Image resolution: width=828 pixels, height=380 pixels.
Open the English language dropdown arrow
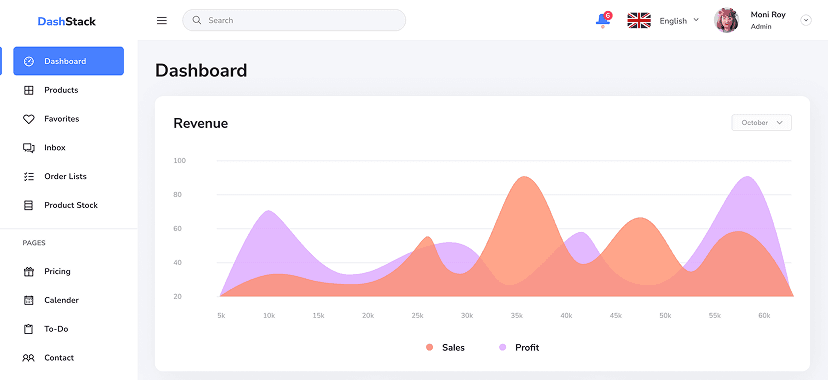695,20
